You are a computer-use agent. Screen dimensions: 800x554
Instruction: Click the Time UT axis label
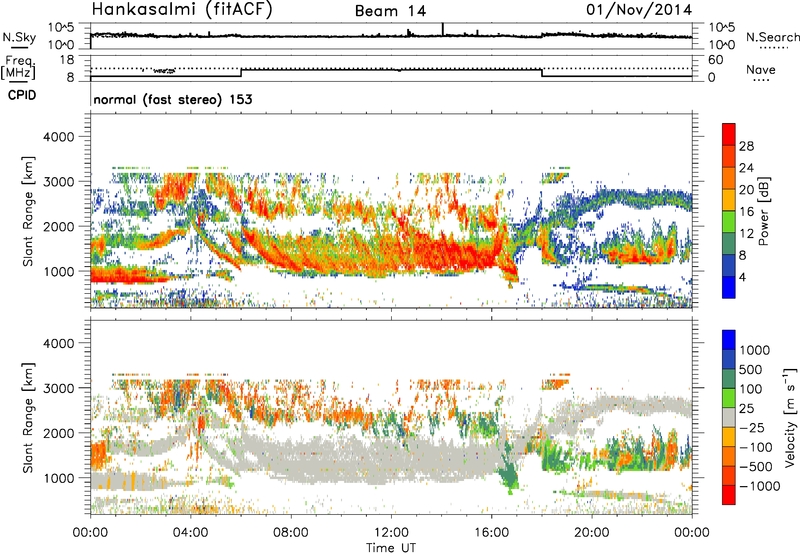391,548
